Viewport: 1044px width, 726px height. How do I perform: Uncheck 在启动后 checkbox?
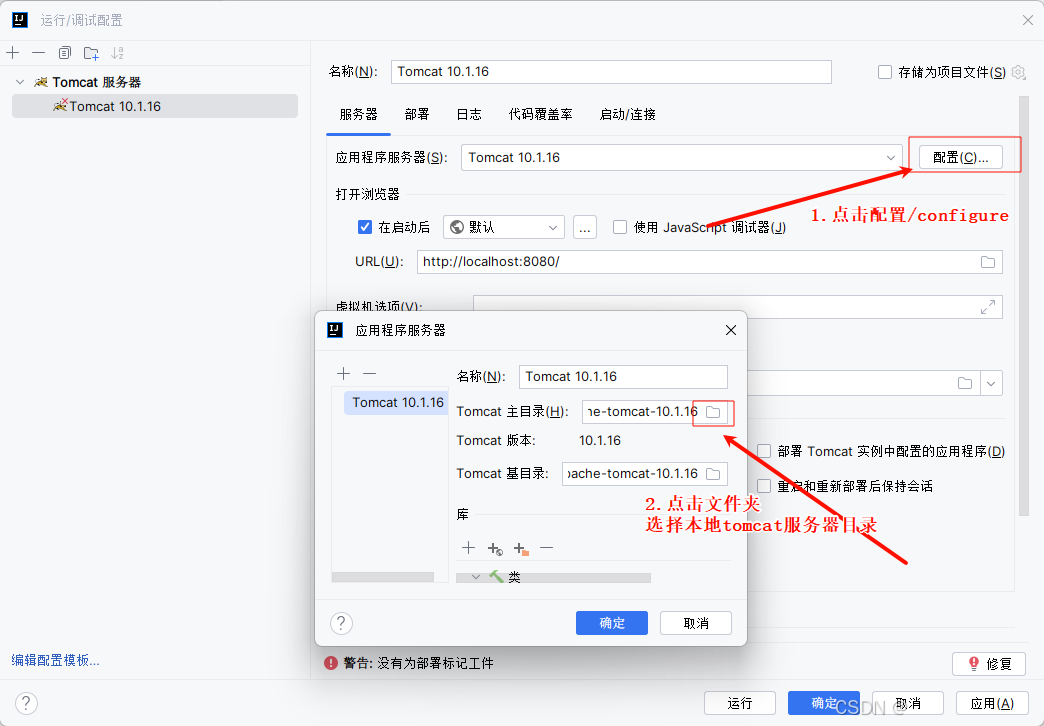pos(365,227)
